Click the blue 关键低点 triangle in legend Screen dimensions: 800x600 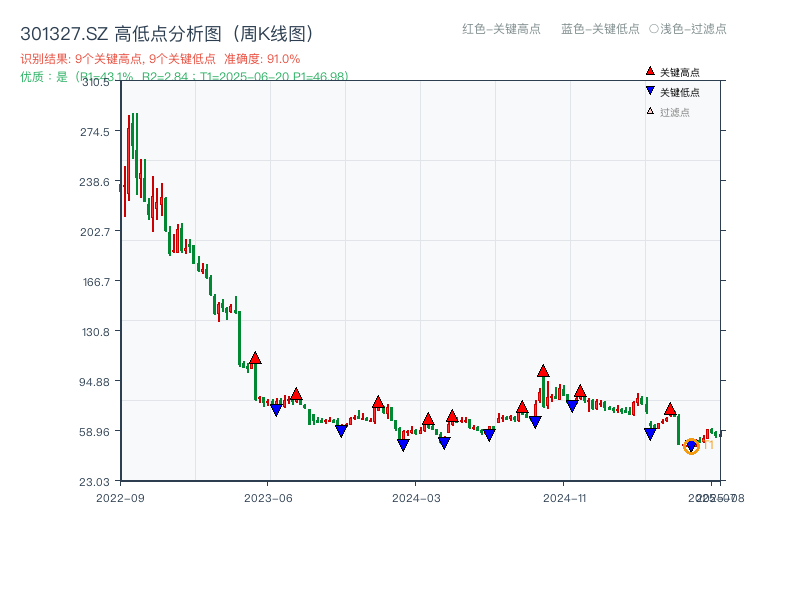(650, 91)
